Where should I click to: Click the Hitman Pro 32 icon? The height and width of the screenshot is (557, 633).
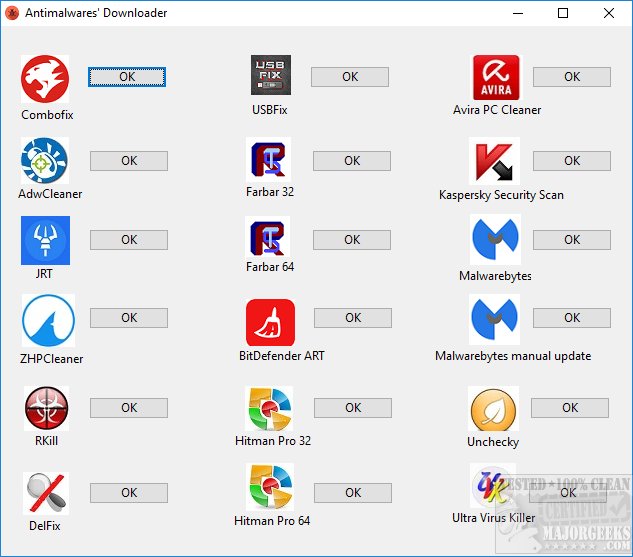coord(269,408)
